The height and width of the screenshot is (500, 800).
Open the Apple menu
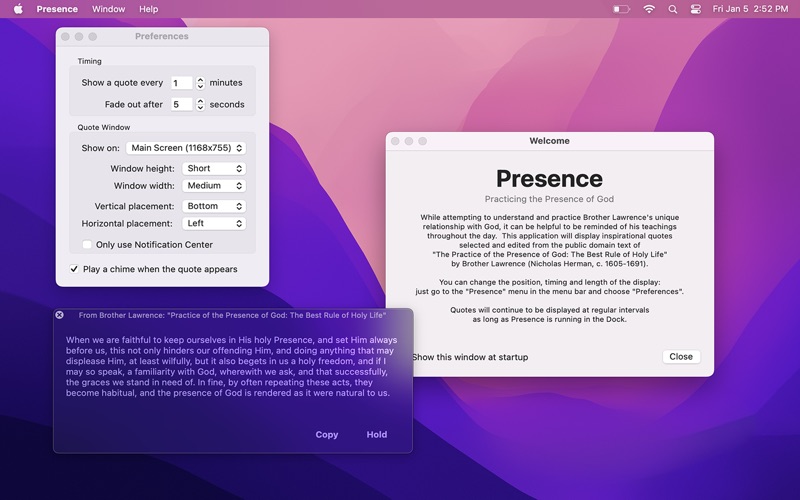18,9
